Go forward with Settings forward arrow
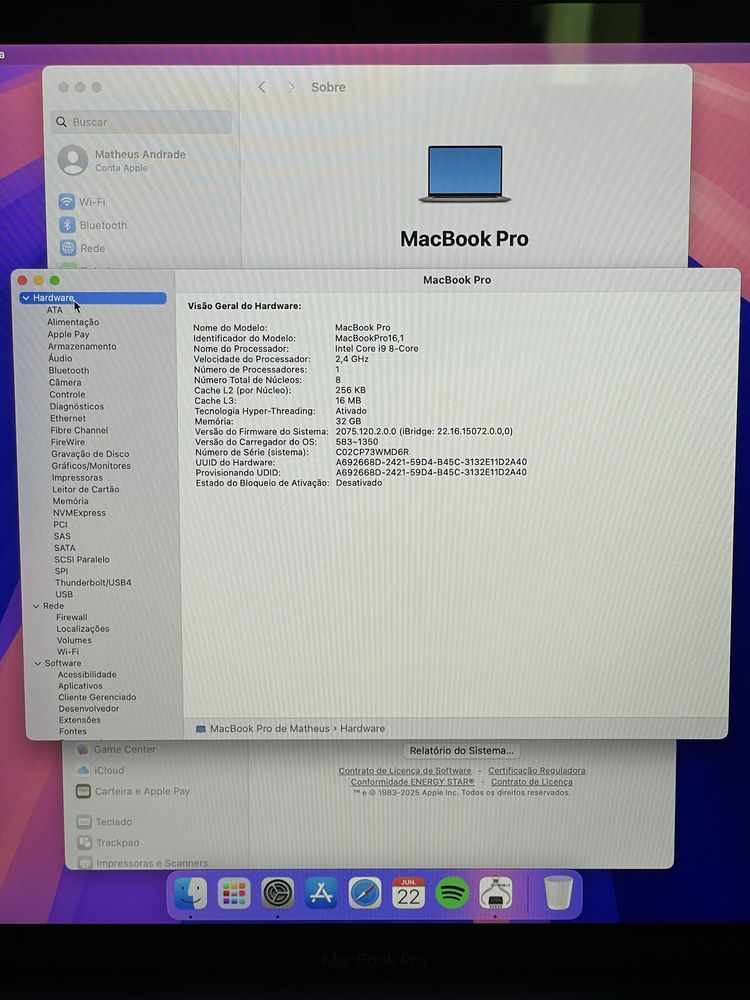 pos(291,87)
